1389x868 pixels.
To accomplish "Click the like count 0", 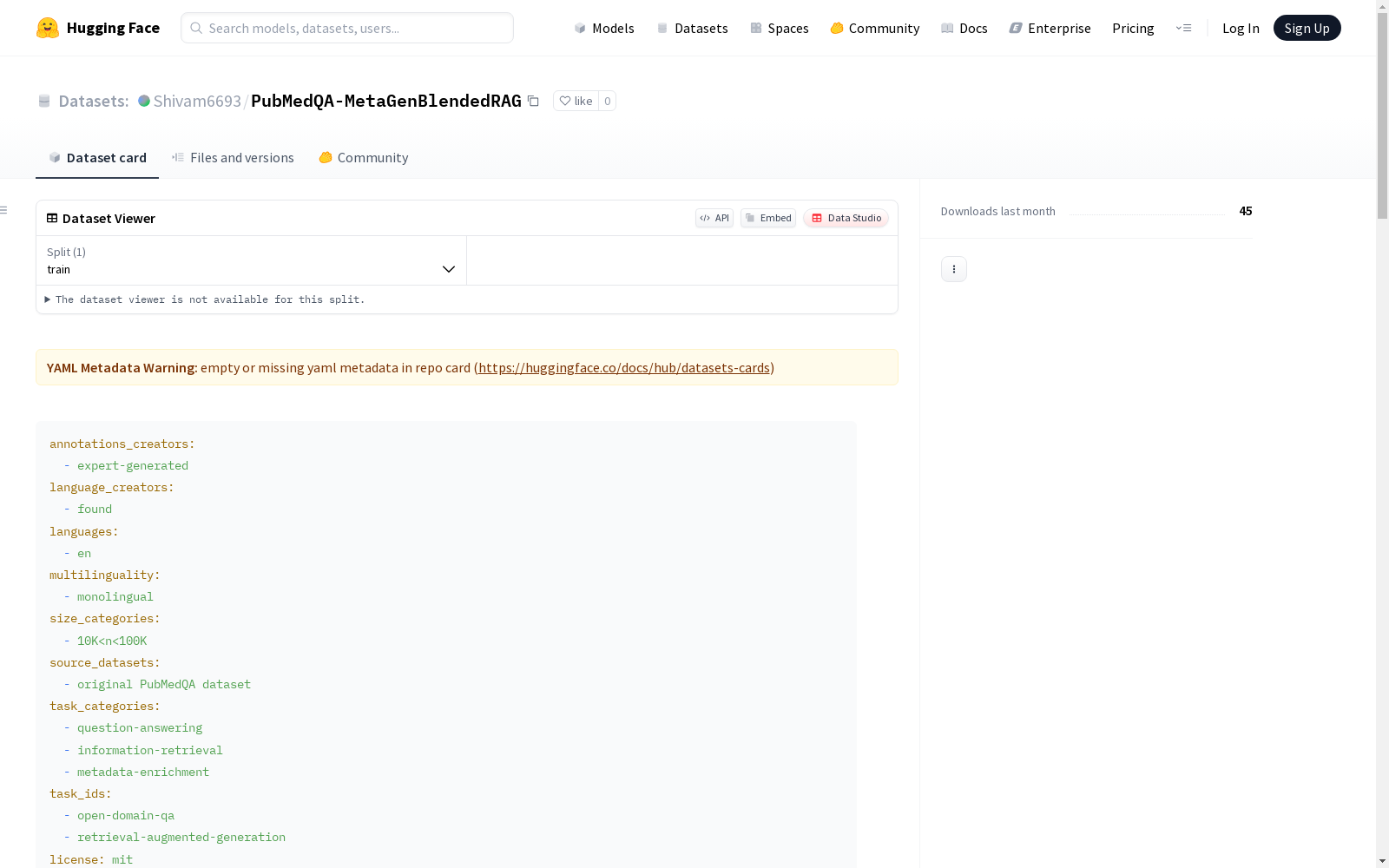I will point(608,101).
